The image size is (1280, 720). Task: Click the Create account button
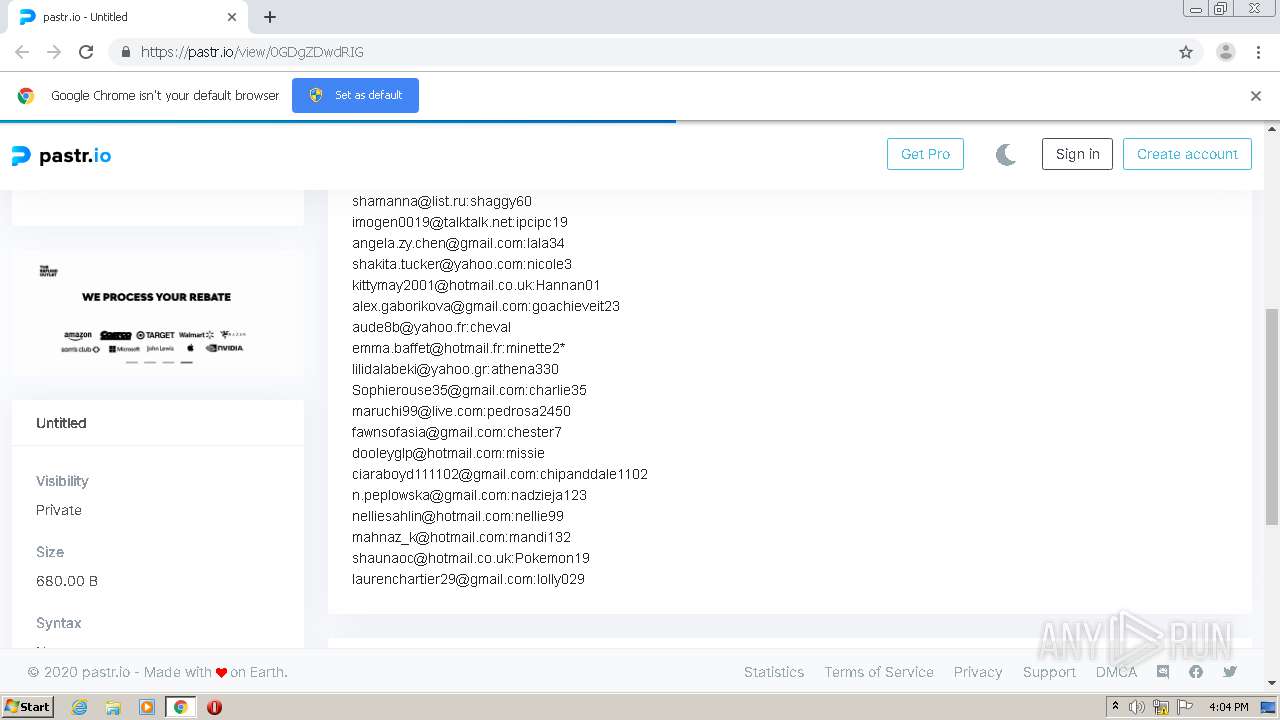1187,154
